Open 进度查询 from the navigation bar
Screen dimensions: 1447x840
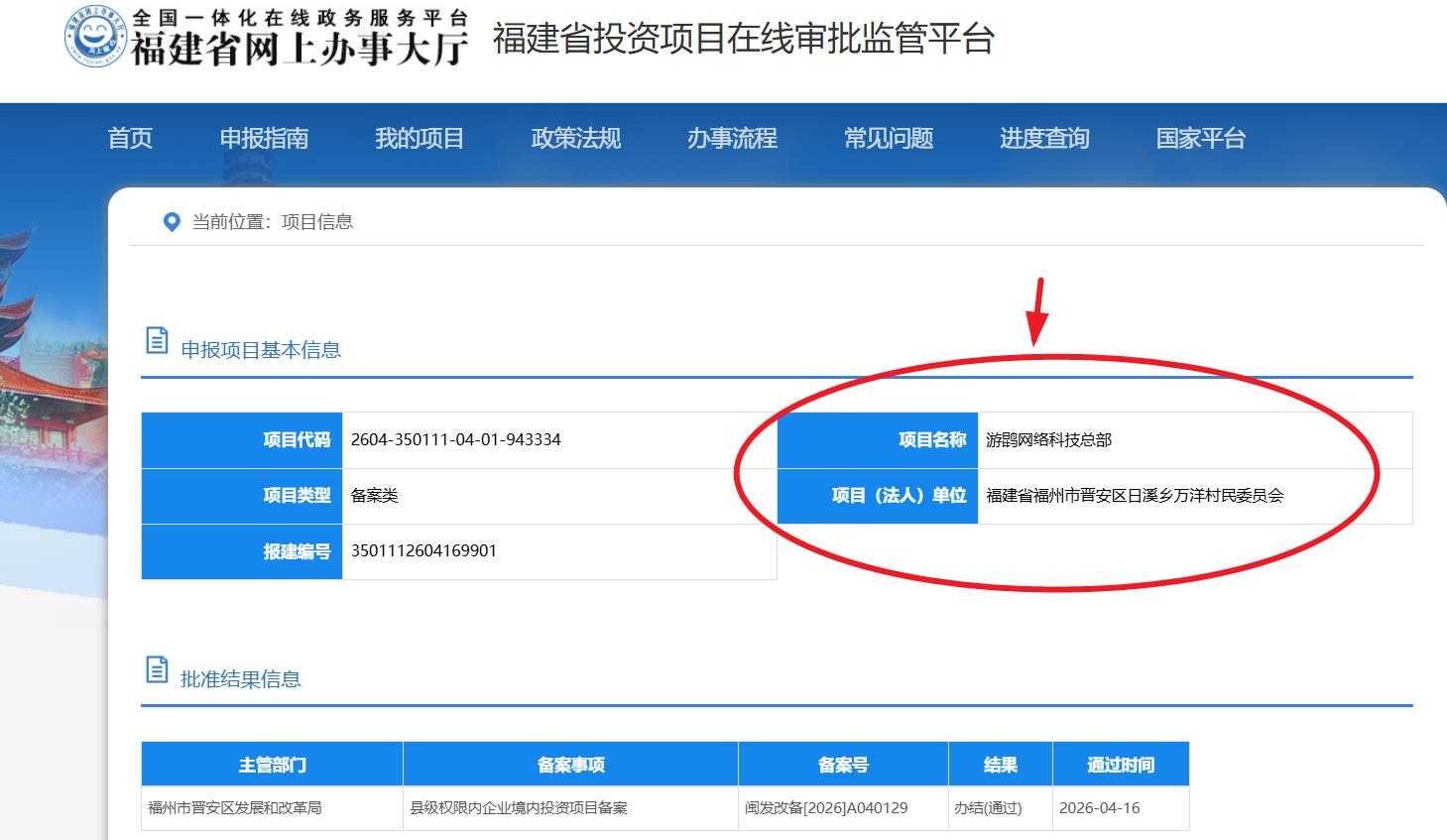pyautogui.click(x=1044, y=139)
